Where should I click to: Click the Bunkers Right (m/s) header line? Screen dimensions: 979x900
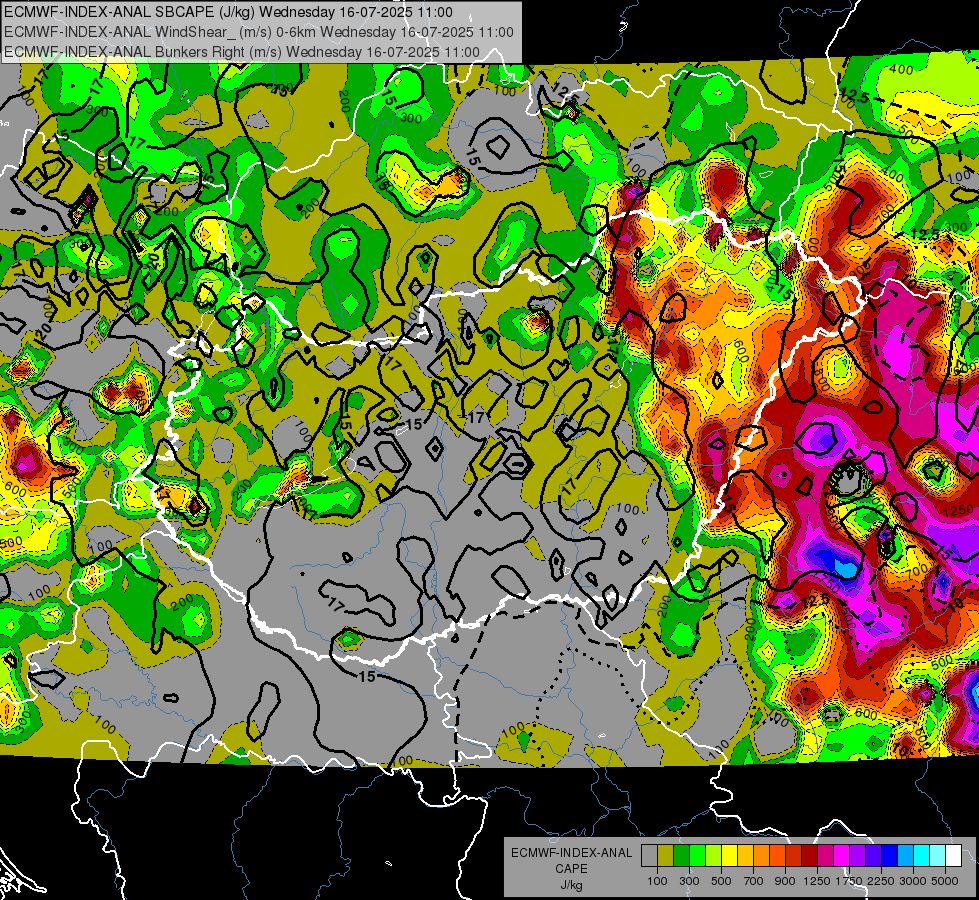tap(242, 52)
